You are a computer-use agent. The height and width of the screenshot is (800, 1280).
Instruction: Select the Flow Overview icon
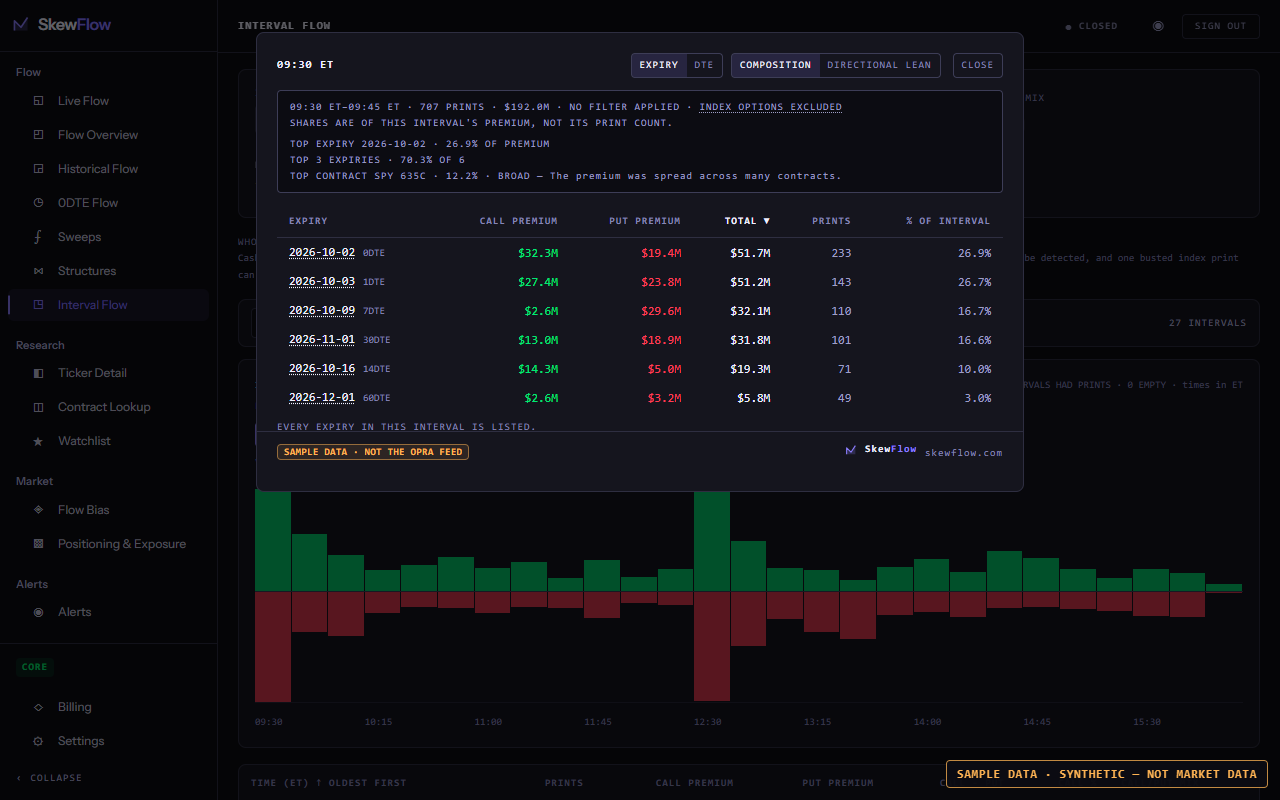[38, 135]
